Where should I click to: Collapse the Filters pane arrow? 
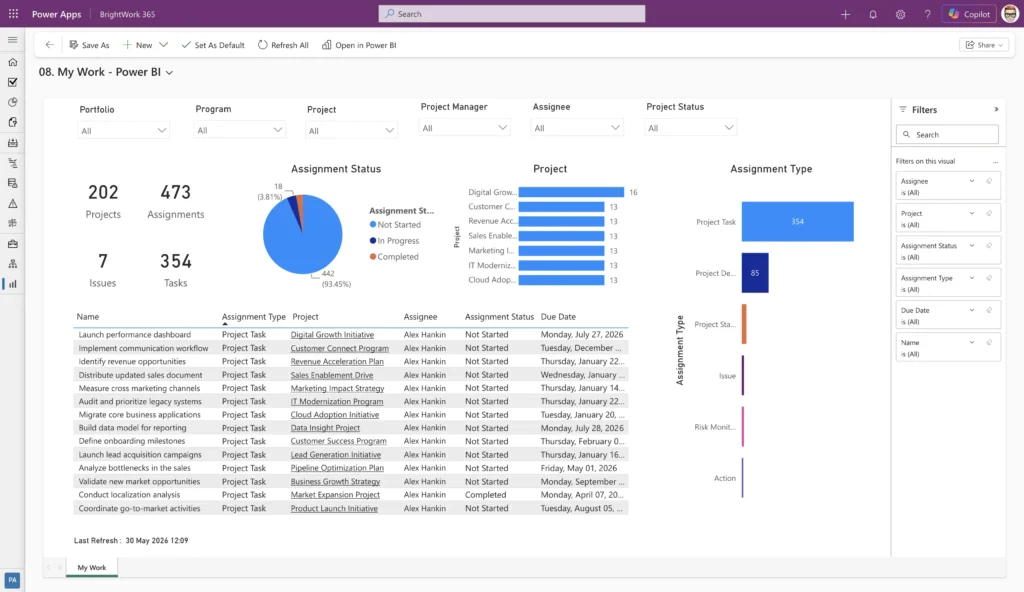[996, 110]
